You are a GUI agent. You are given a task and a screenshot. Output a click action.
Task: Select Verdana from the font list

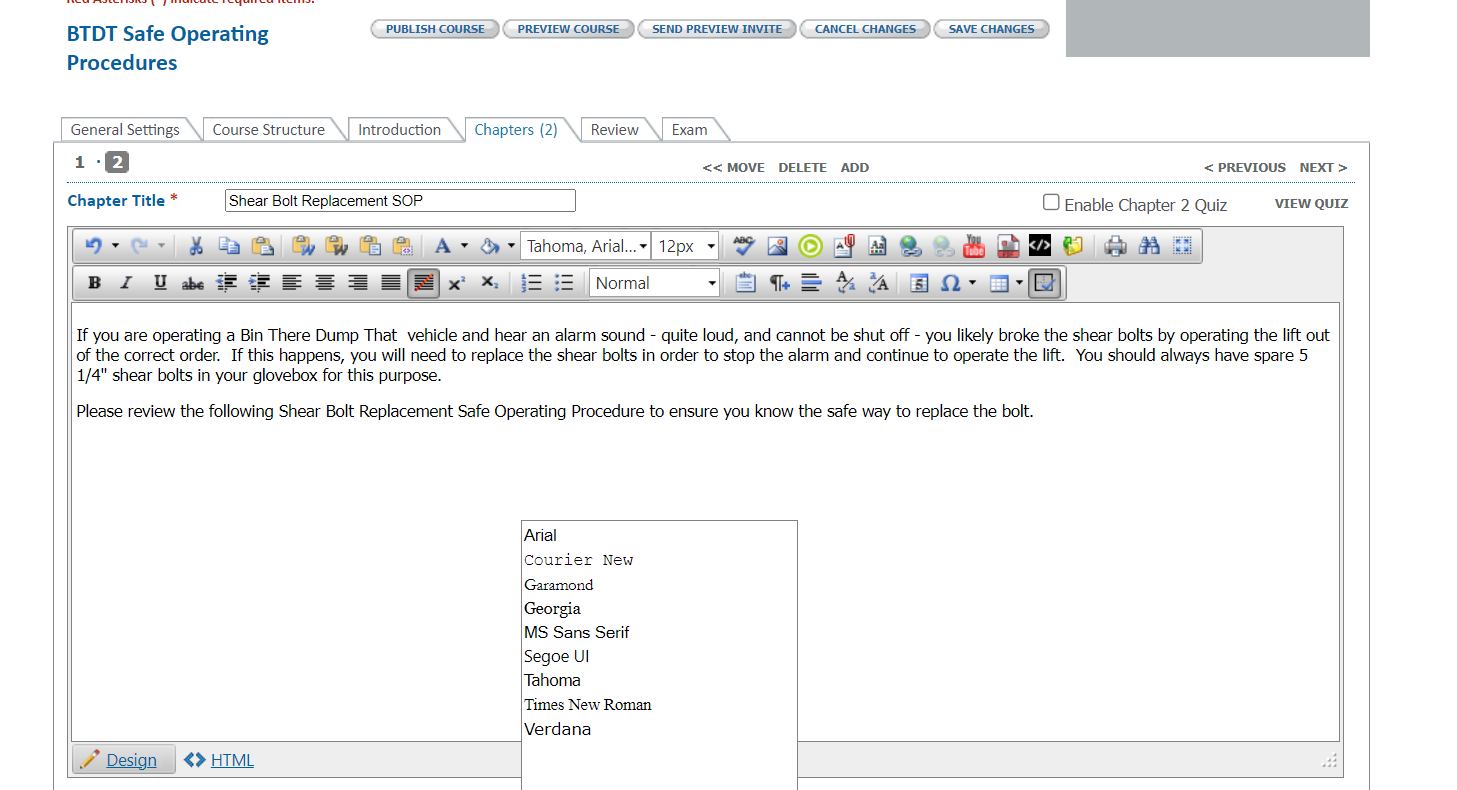pos(557,729)
